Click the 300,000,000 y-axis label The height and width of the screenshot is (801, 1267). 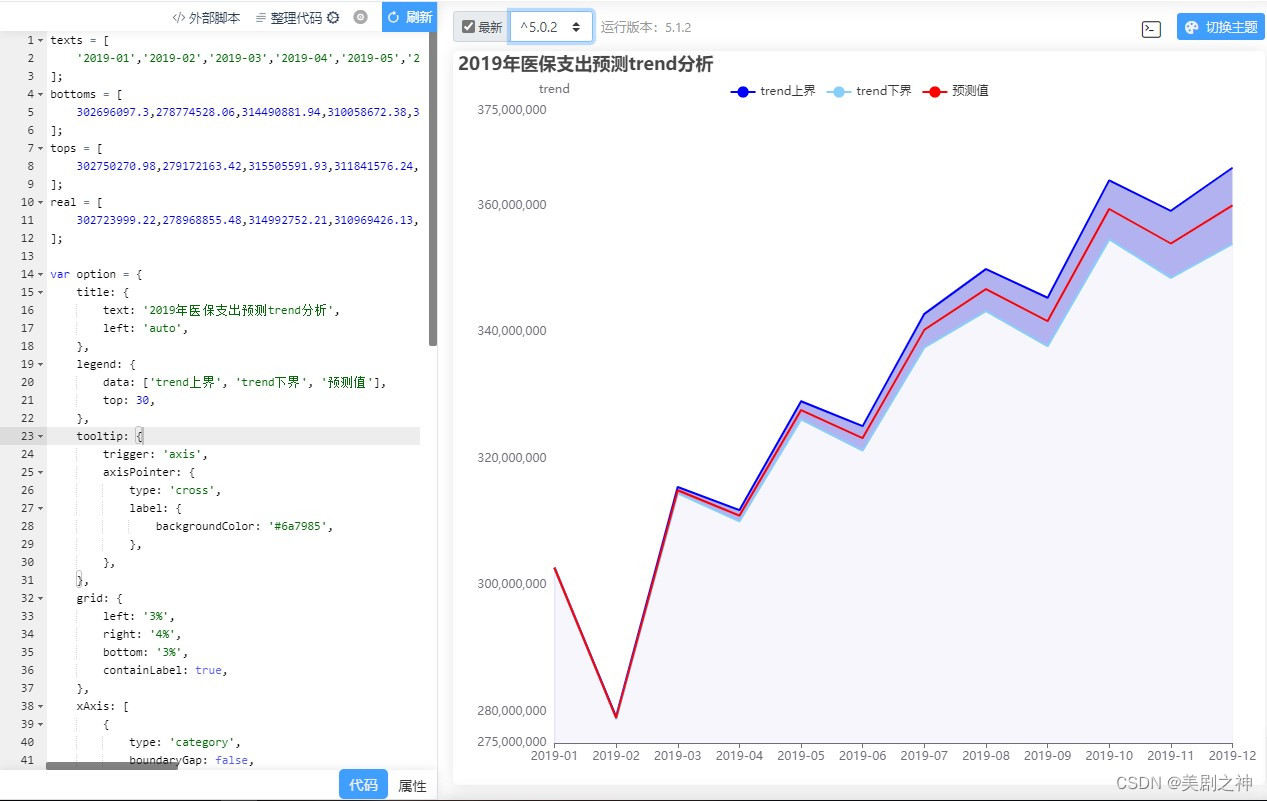(x=512, y=584)
